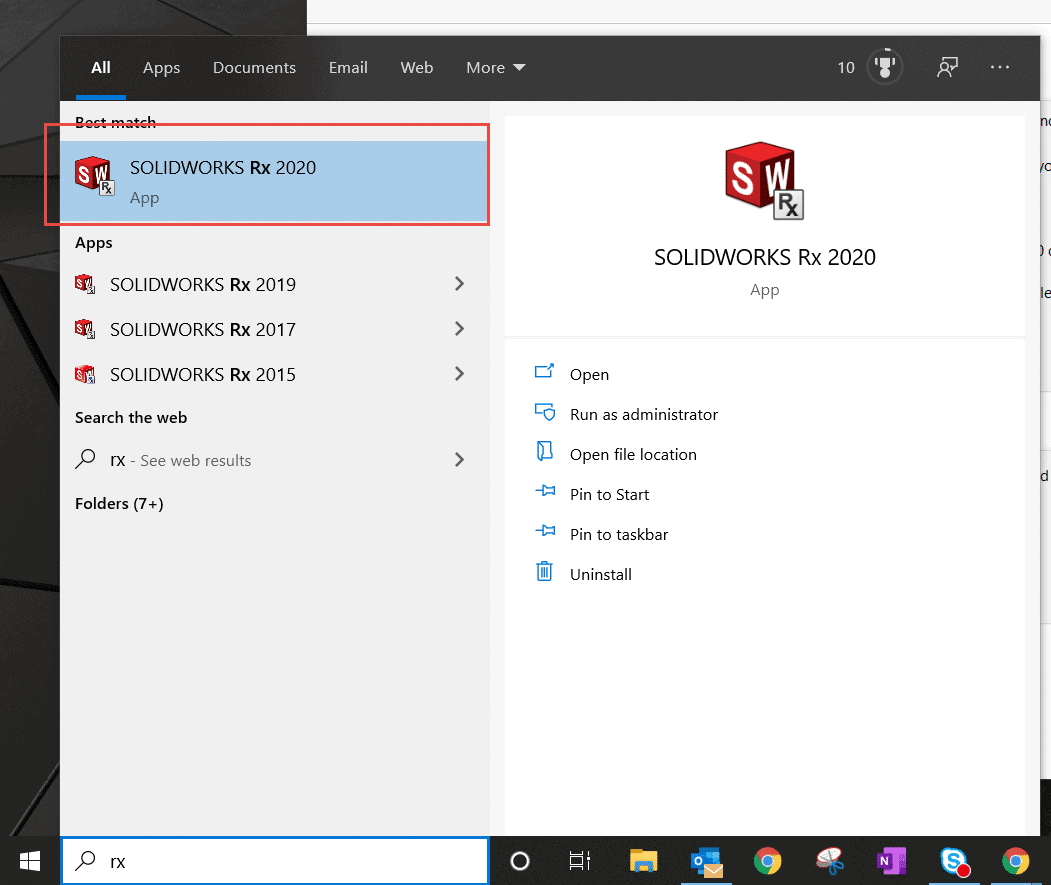Open Task View from the taskbar
The image size is (1051, 885).
coord(580,861)
